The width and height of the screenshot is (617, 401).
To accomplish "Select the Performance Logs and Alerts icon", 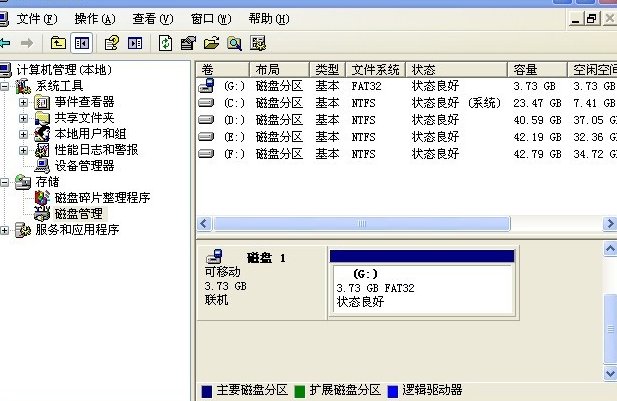I will pos(42,150).
